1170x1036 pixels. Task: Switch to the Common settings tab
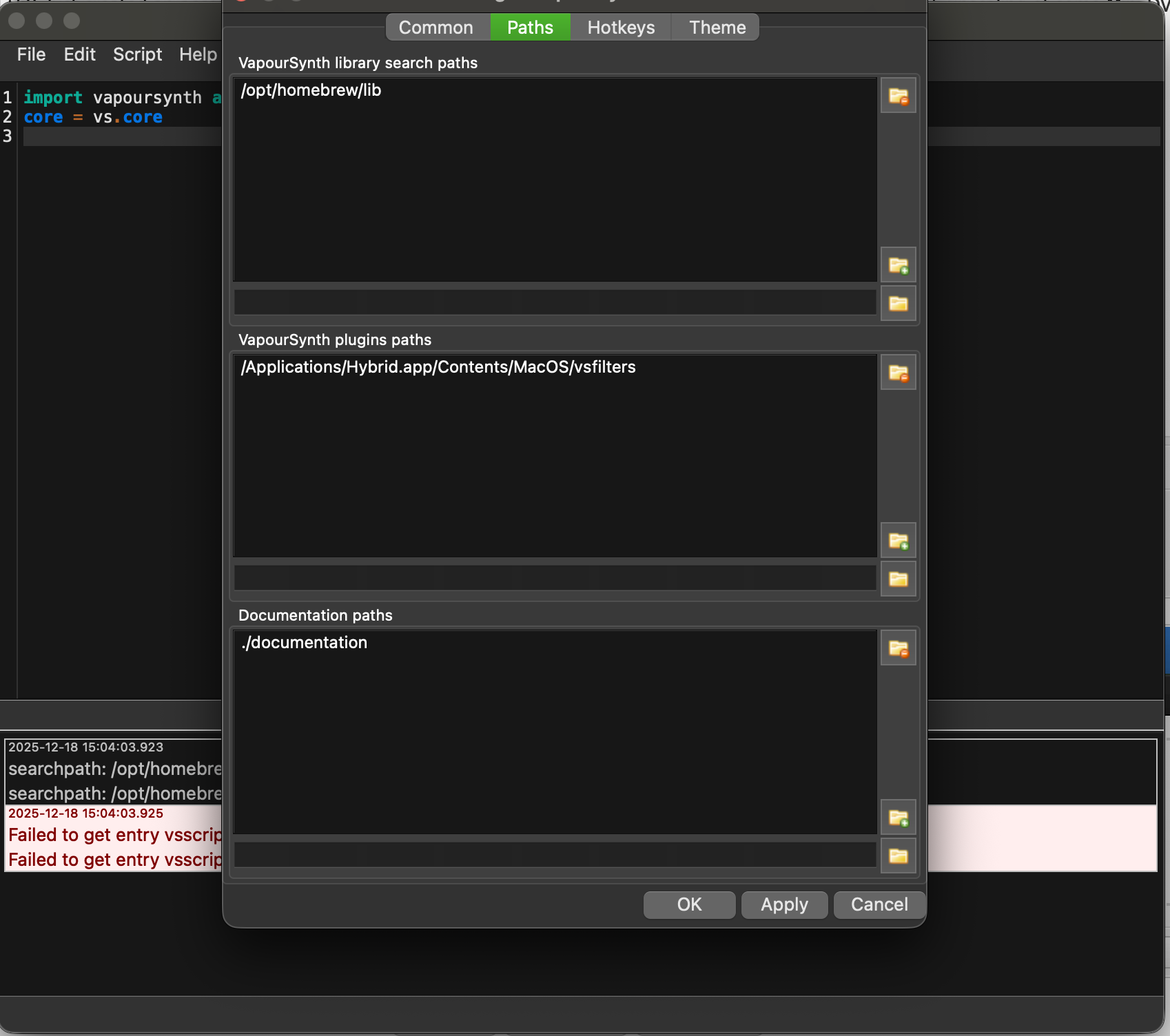click(435, 28)
